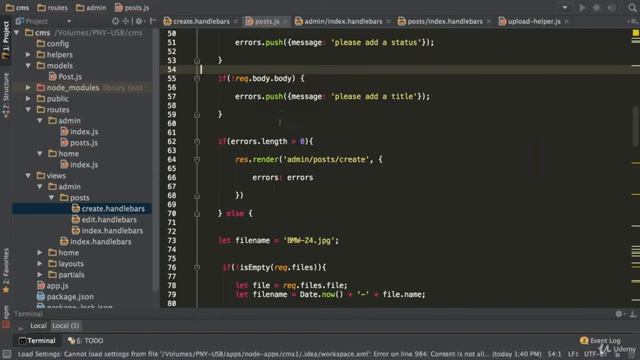This screenshot has height=360, width=640.
Task: Open the Run configuration dropdown
Action: (565, 8)
